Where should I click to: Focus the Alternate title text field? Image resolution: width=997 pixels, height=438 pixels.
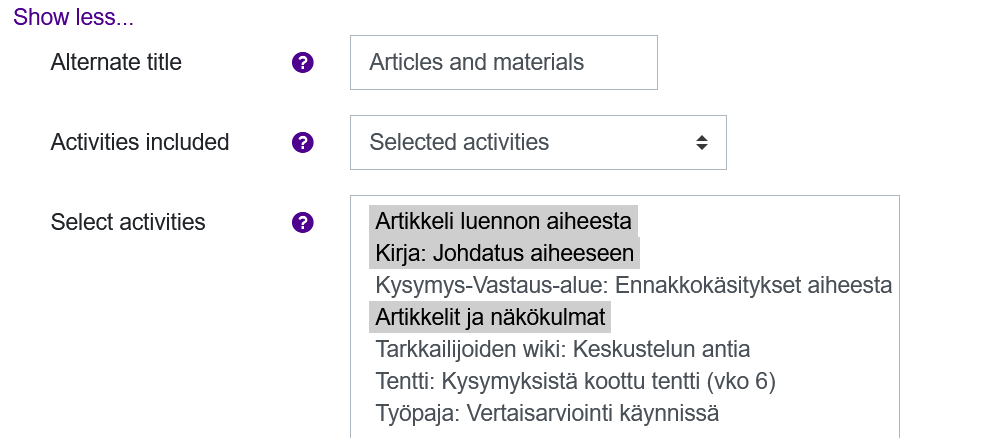pos(503,63)
